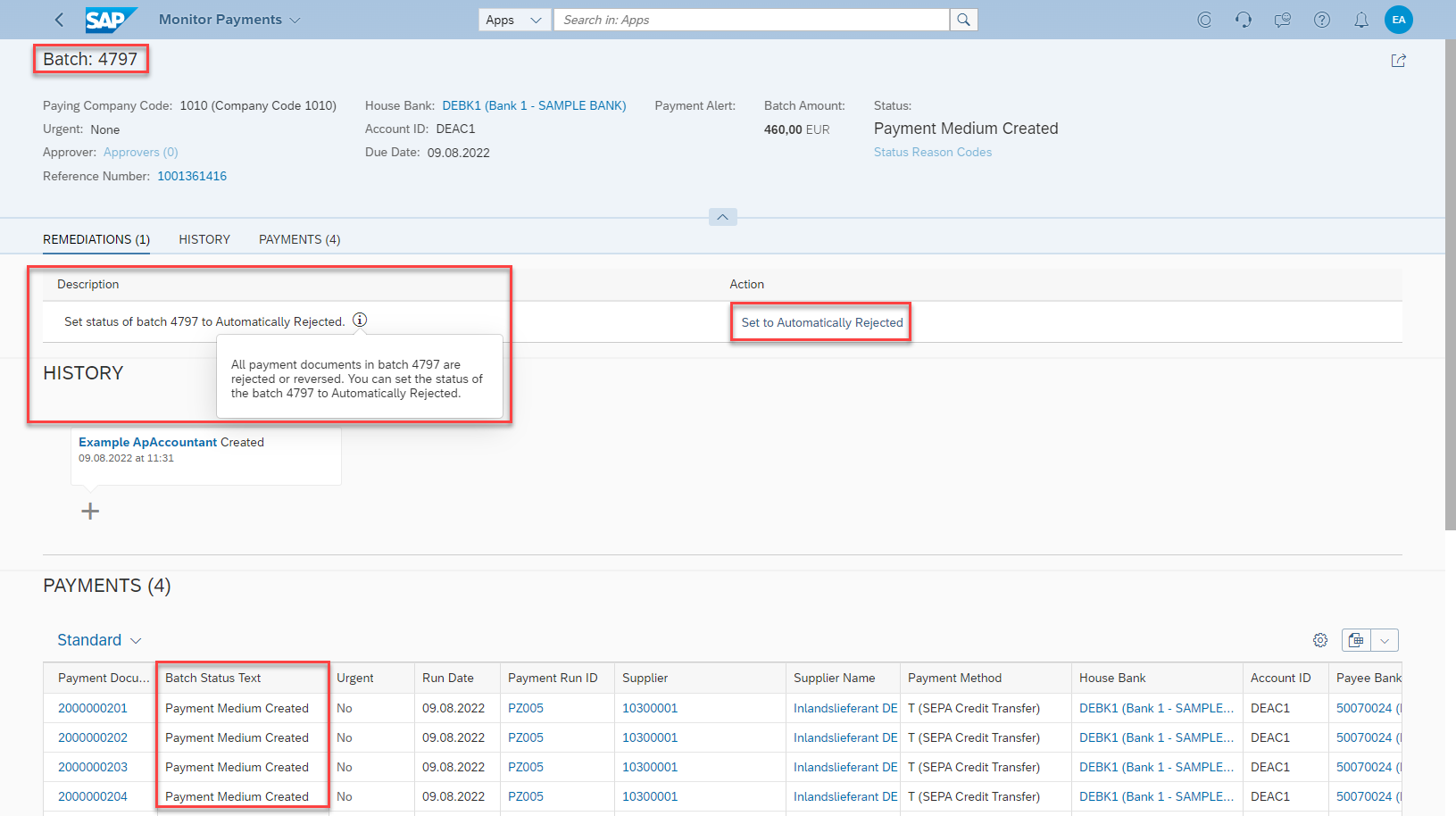This screenshot has height=816, width=1456.
Task: Click the page vertical scrollbar
Action: tap(1450, 286)
